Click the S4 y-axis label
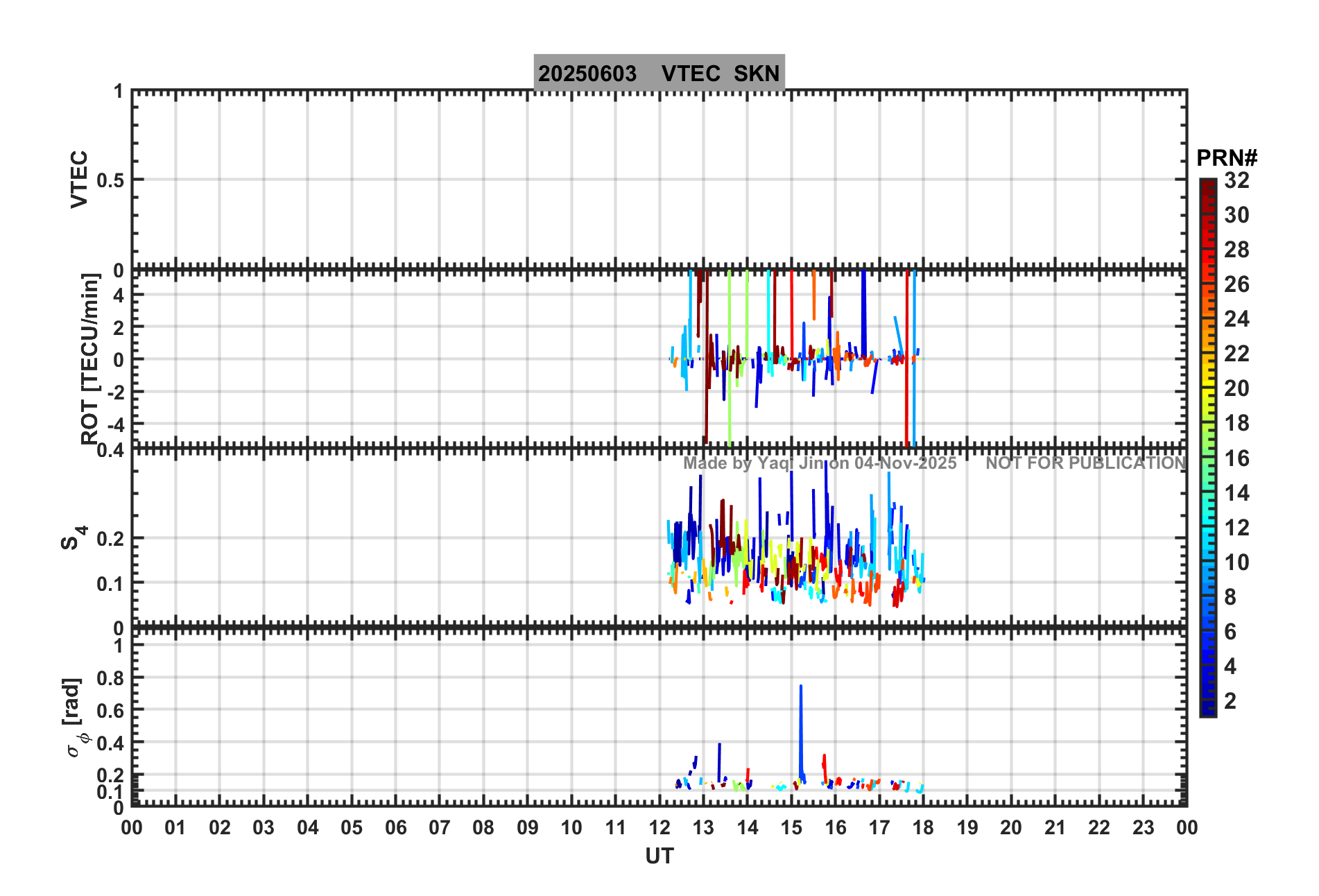 [x=74, y=537]
